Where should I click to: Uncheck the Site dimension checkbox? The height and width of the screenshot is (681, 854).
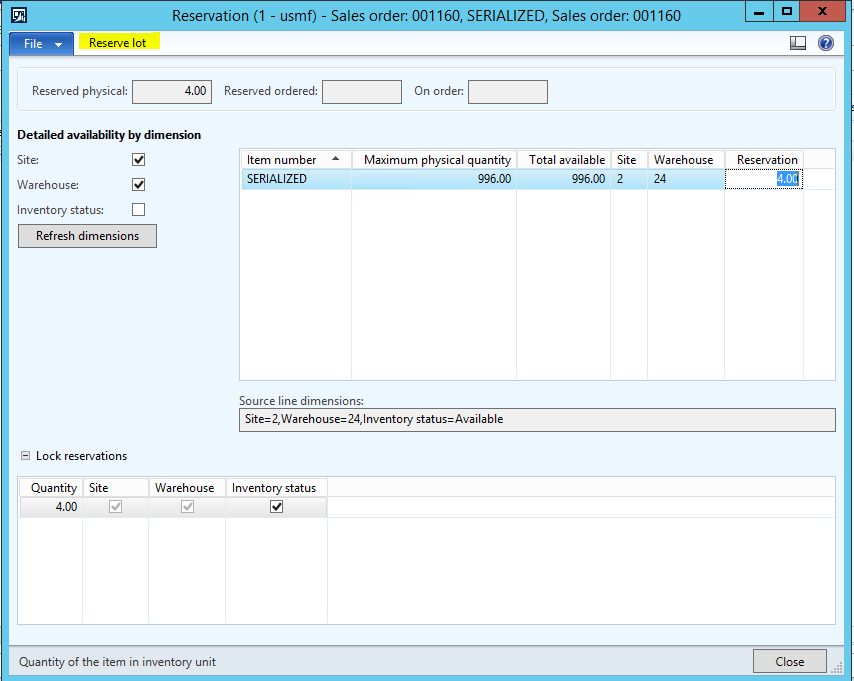pyautogui.click(x=139, y=160)
